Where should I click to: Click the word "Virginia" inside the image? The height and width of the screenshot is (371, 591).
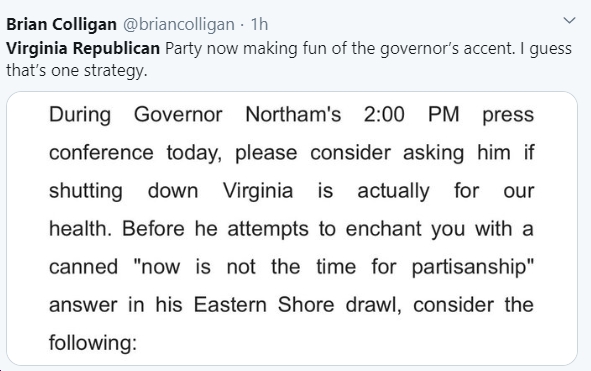[258, 191]
